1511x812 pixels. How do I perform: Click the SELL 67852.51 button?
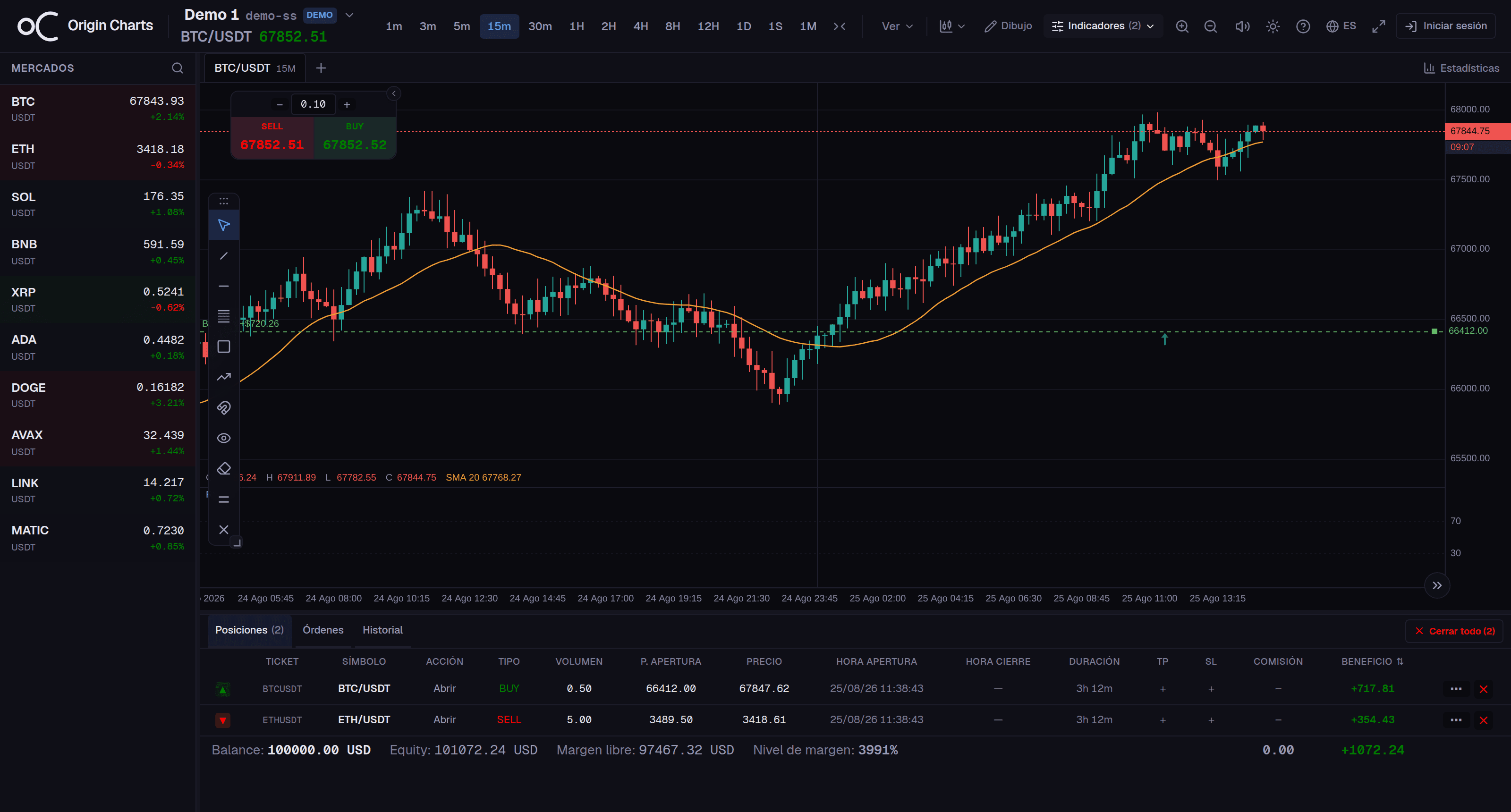click(x=272, y=138)
